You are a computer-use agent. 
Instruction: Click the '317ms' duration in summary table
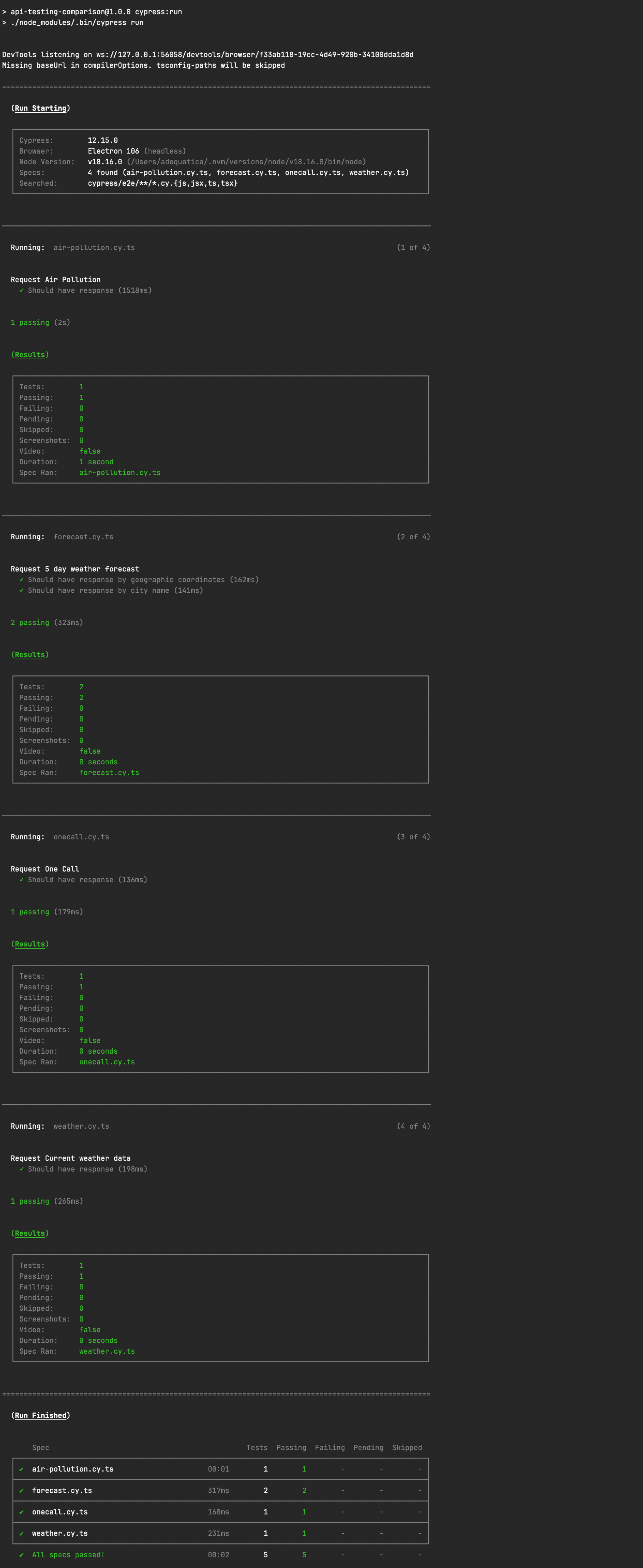click(219, 1491)
